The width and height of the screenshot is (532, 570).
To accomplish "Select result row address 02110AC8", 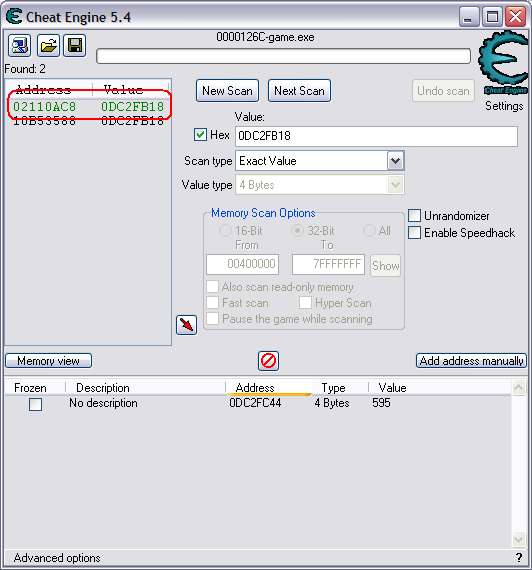I will coord(88,107).
